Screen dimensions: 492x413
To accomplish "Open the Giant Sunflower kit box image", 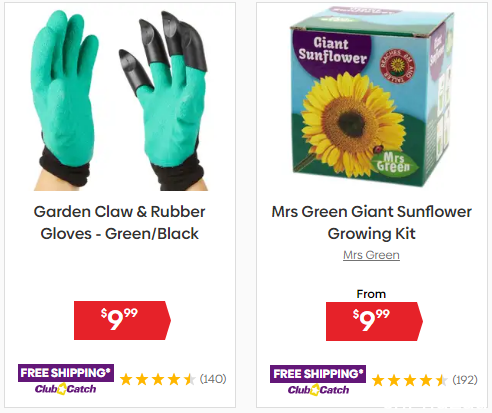I will coord(372,97).
